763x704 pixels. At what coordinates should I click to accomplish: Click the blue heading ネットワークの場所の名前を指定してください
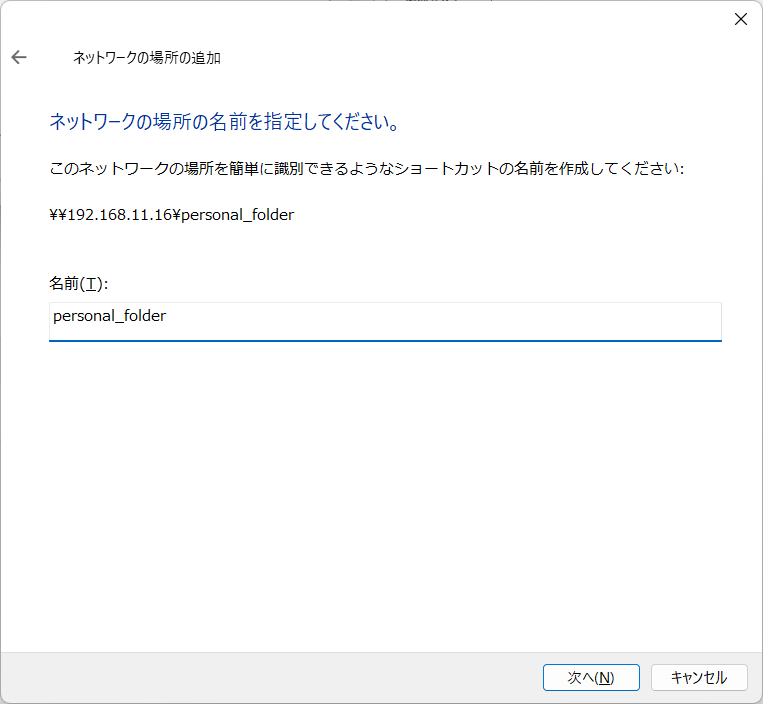225,123
